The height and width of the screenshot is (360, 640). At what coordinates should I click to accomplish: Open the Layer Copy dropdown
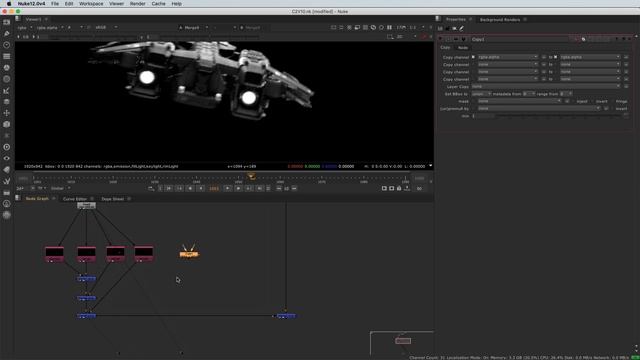click(546, 87)
